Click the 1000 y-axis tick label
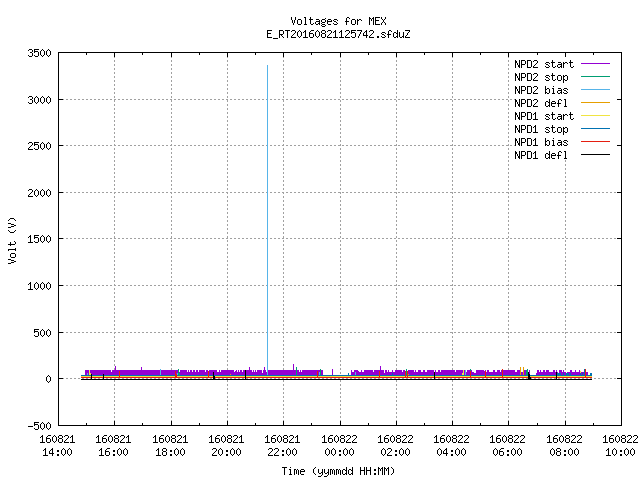Image resolution: width=640 pixels, height=480 pixels. click(40, 286)
